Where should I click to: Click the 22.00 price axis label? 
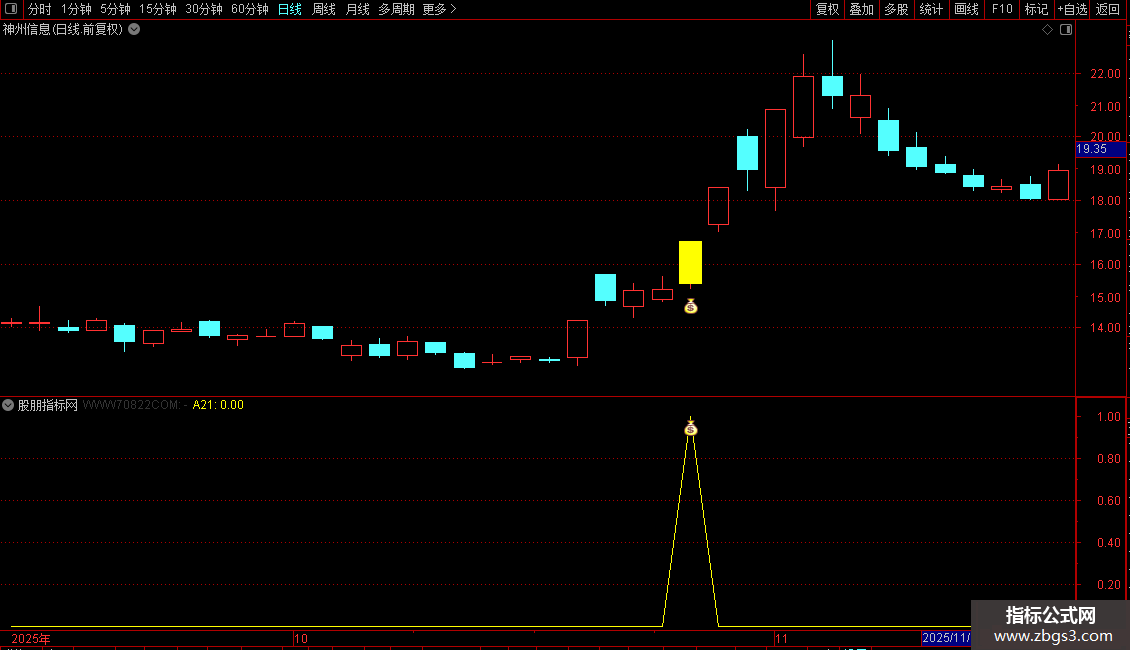pos(1105,74)
